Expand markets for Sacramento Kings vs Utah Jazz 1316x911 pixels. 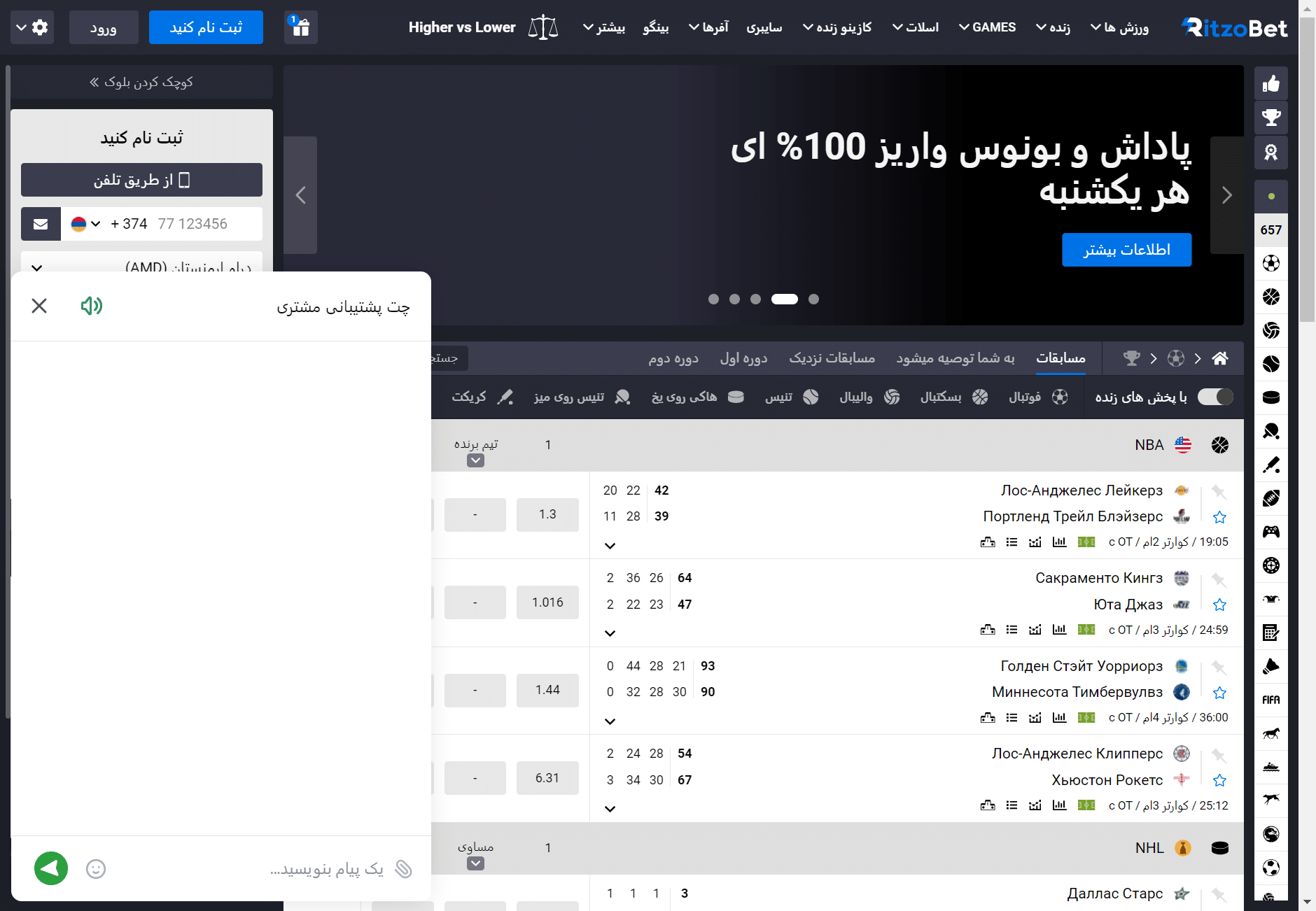tap(610, 633)
